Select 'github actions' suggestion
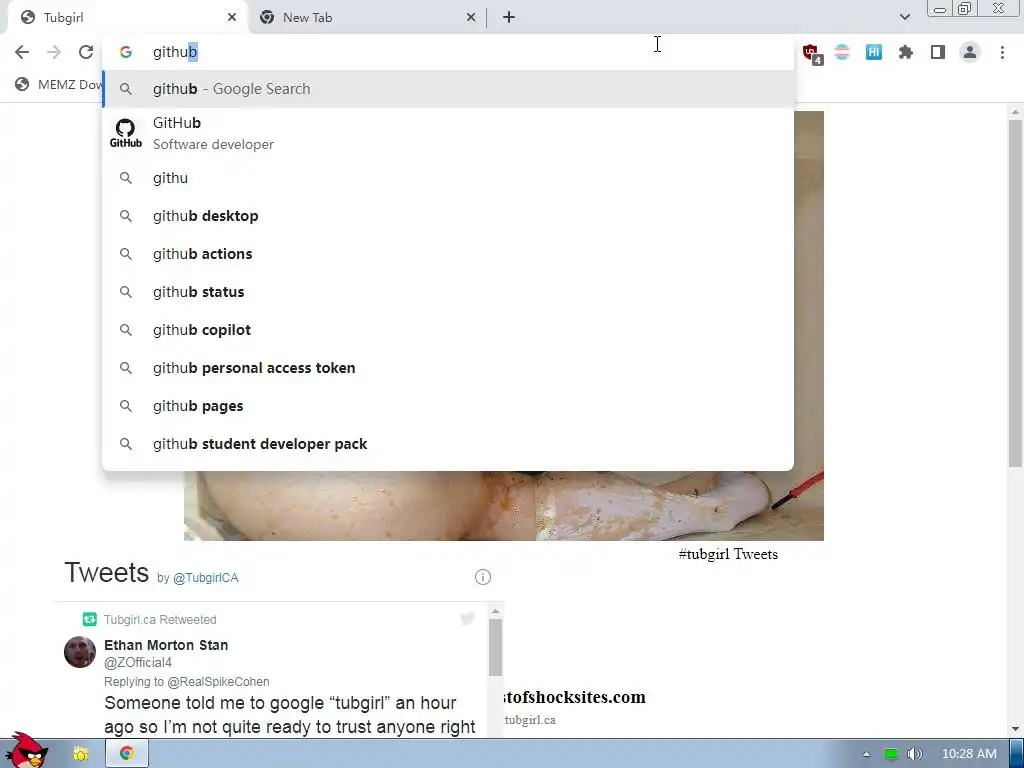The width and height of the screenshot is (1024, 768). coord(448,254)
